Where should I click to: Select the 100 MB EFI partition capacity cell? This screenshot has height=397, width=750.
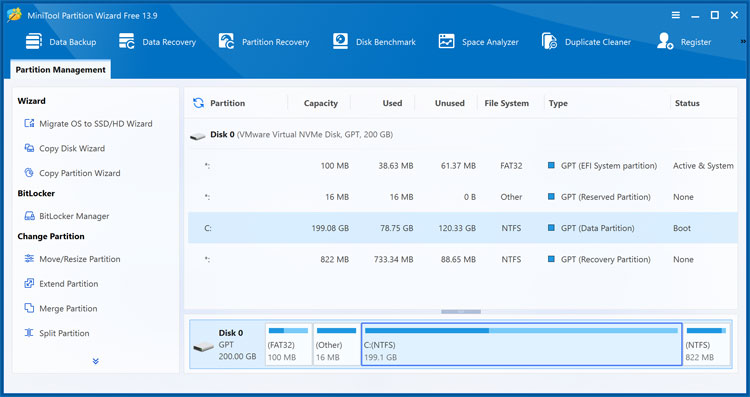(334, 166)
